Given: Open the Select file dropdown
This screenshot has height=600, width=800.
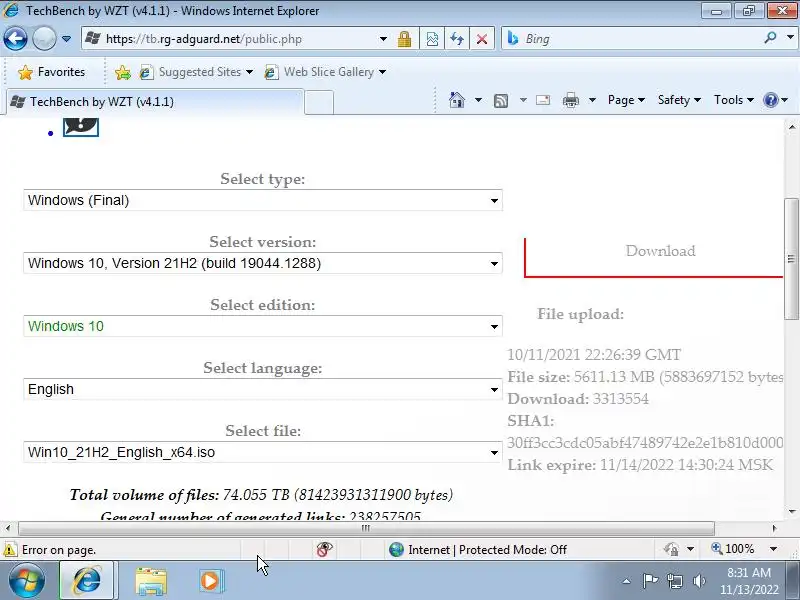Looking at the screenshot, I should [263, 452].
